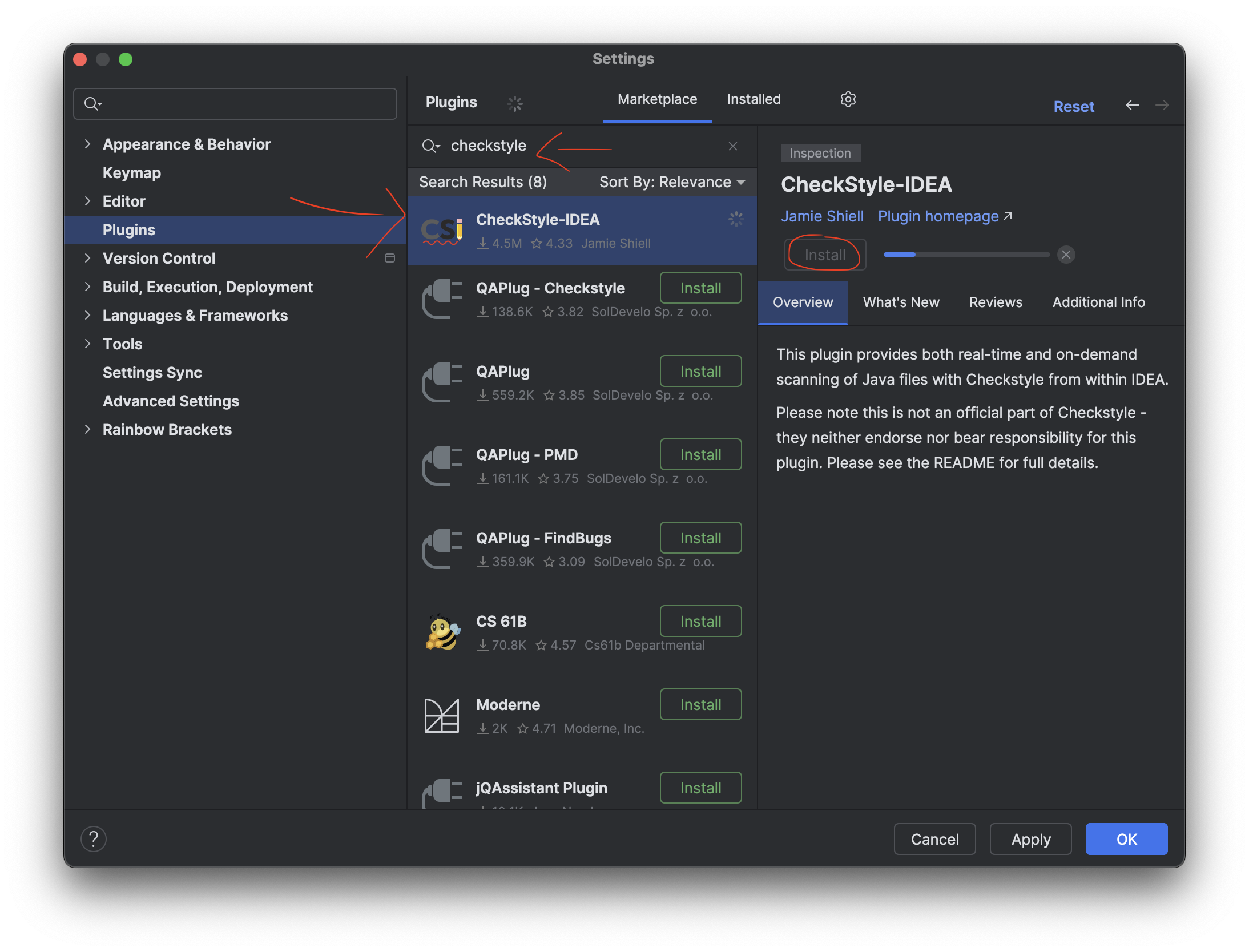Expand the Build, Execution, Deployment section
The width and height of the screenshot is (1249, 952).
(x=89, y=286)
